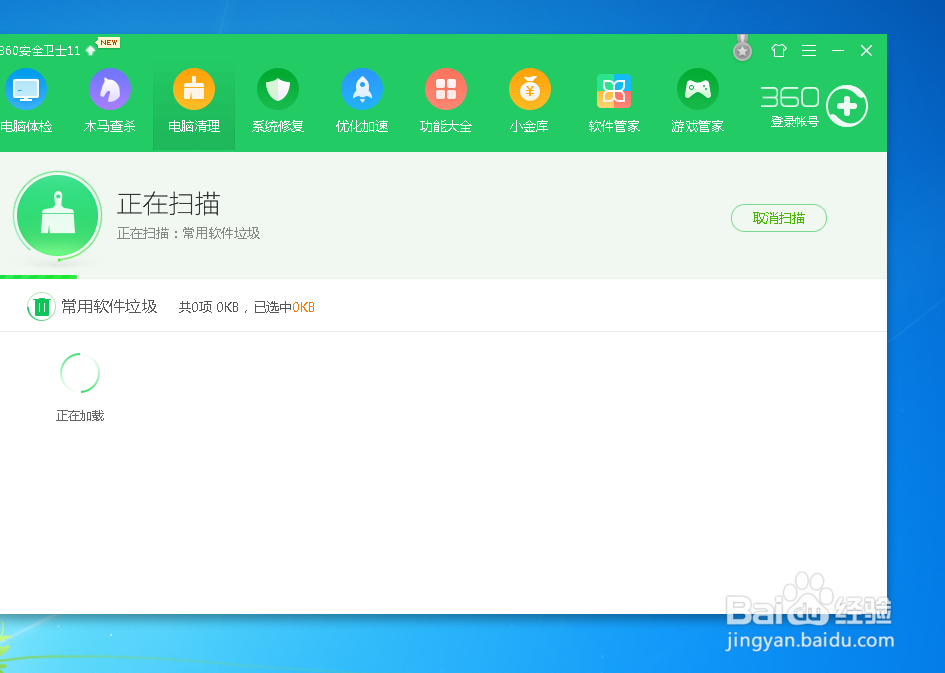945x673 pixels.
Task: Click the medal achievement icon in title bar
Action: [742, 48]
